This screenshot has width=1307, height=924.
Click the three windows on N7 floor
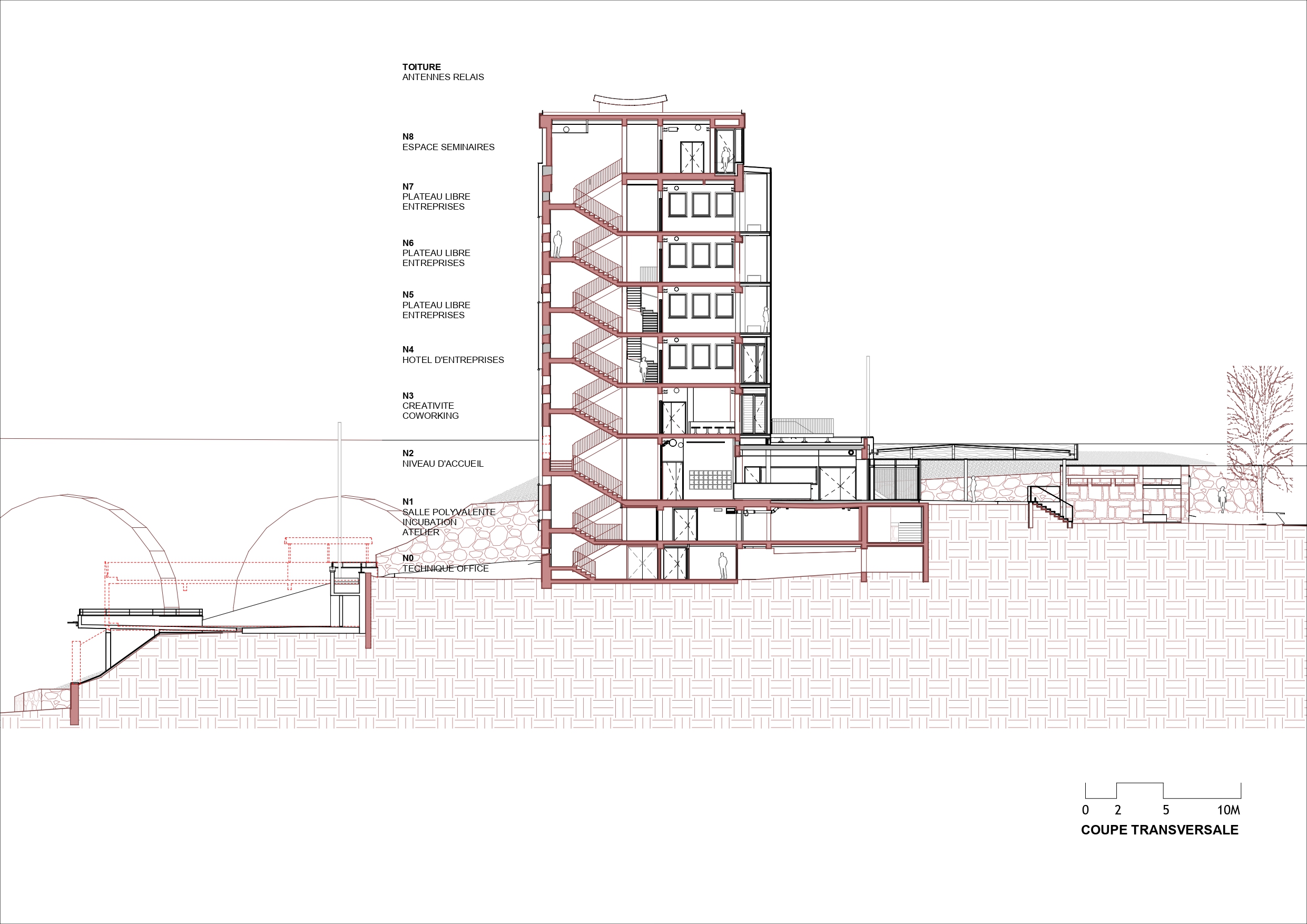click(x=701, y=205)
